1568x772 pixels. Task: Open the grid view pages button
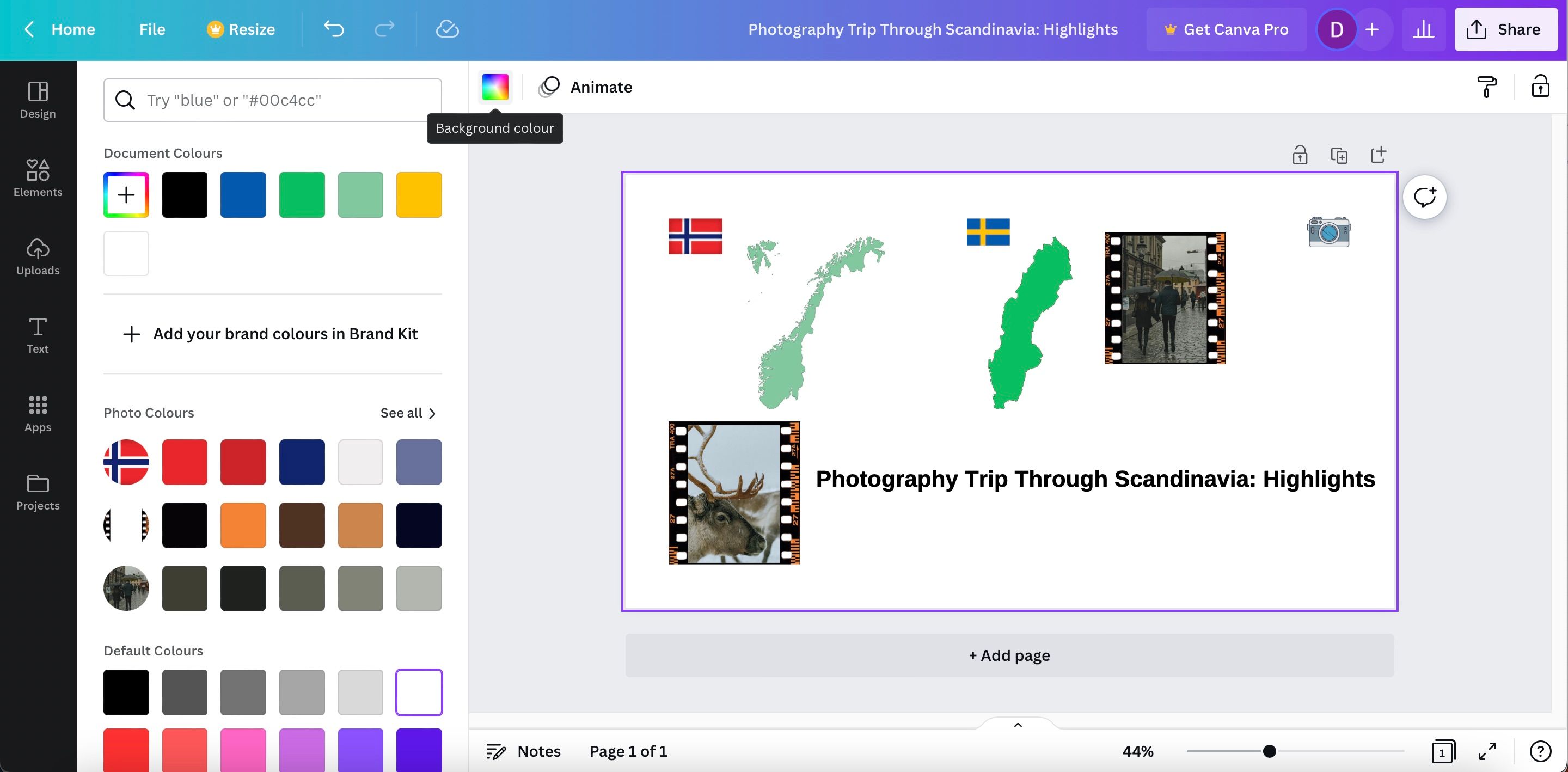pos(1442,751)
